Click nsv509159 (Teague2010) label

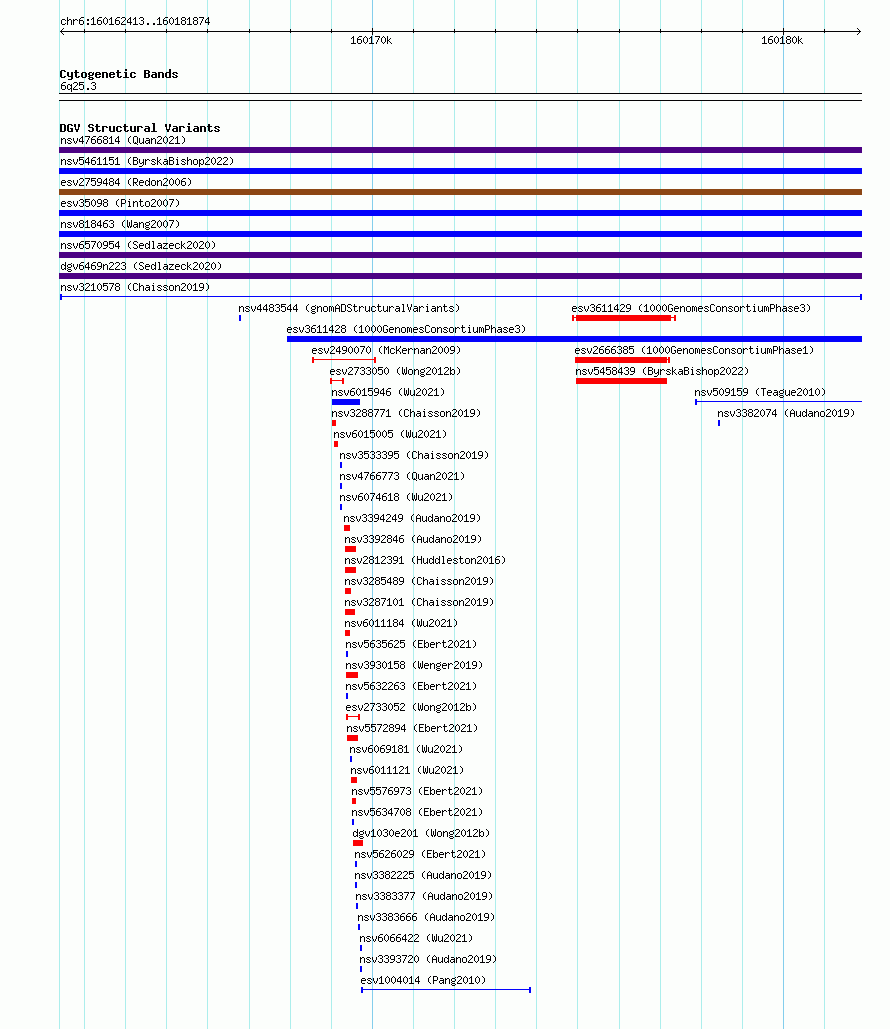[x=760, y=392]
